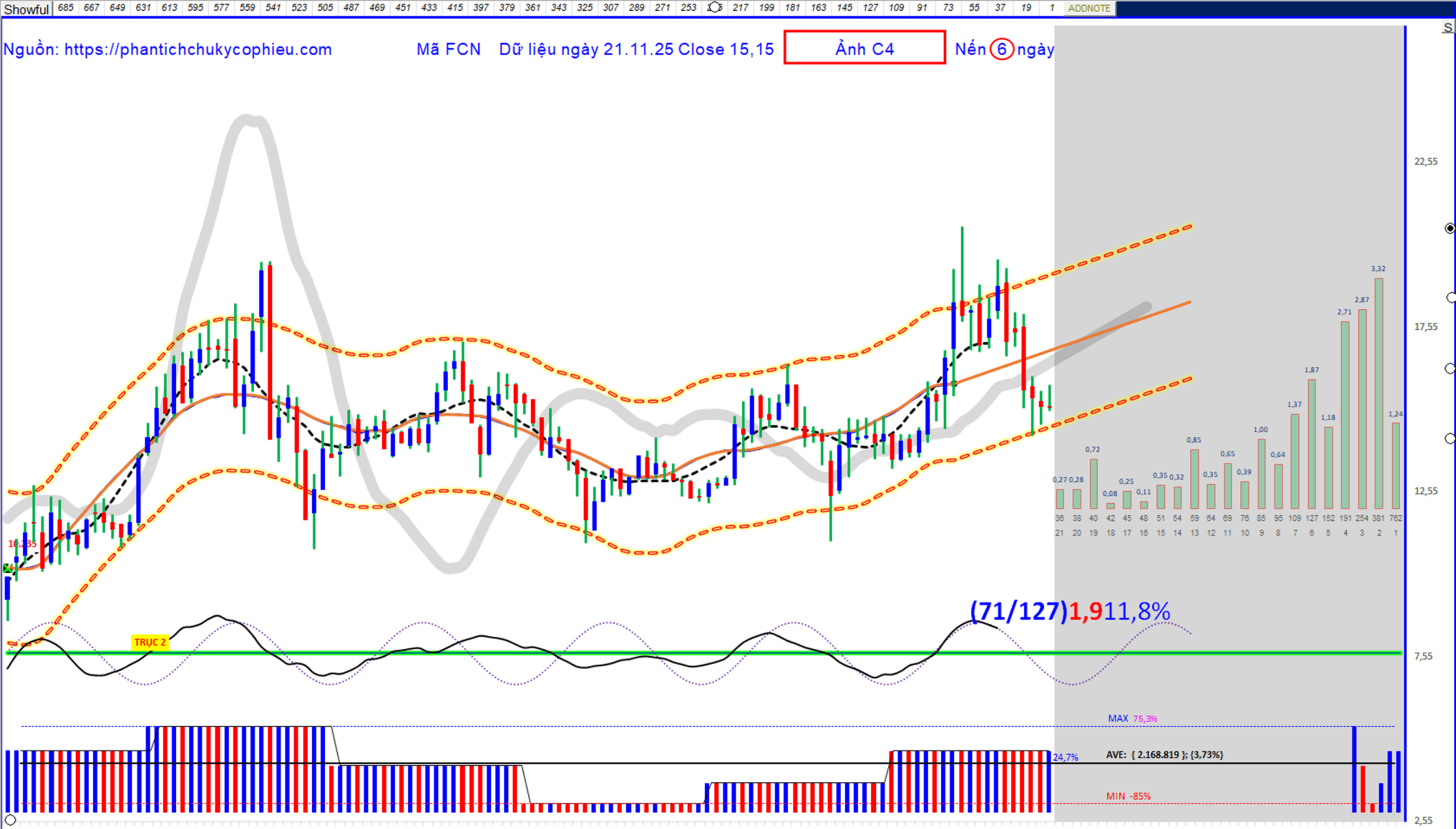Viewport: 1456px width, 829px height.
Task: Click the red-framed Ảnh C4 box
Action: click(x=864, y=48)
